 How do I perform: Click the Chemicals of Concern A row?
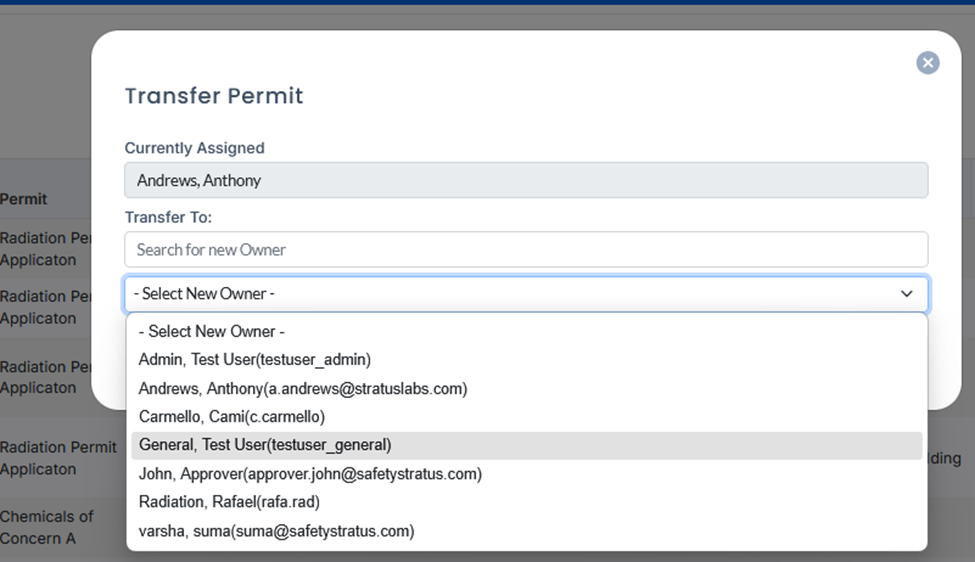(46, 527)
